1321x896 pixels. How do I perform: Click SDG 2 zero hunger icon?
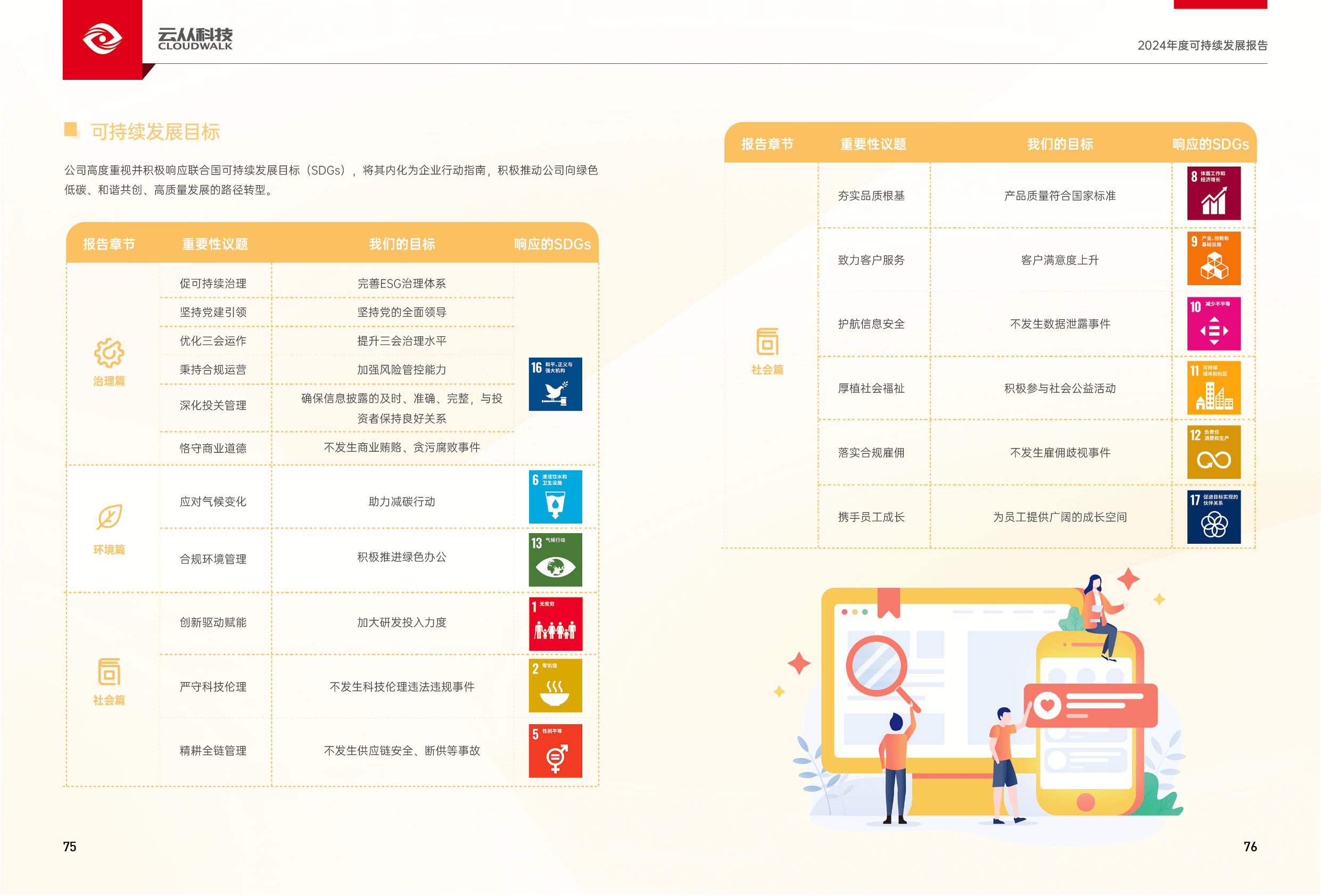pos(555,686)
